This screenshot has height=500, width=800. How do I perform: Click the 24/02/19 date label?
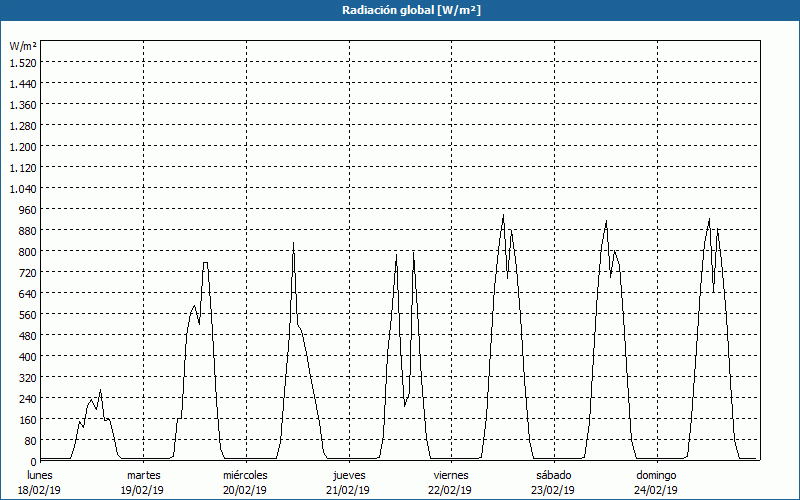pos(656,490)
